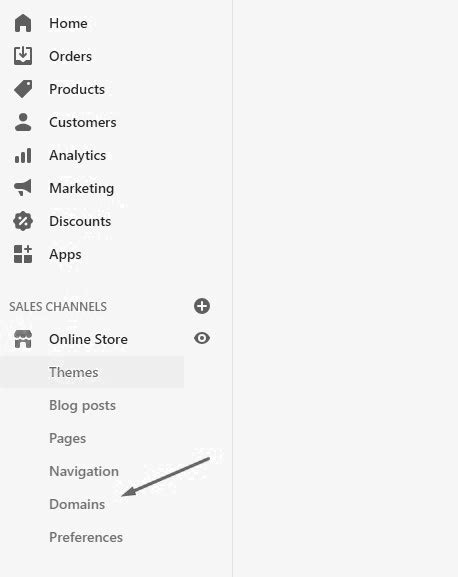View online store via eye icon
Screen dimensions: 458x577
(x=202, y=338)
